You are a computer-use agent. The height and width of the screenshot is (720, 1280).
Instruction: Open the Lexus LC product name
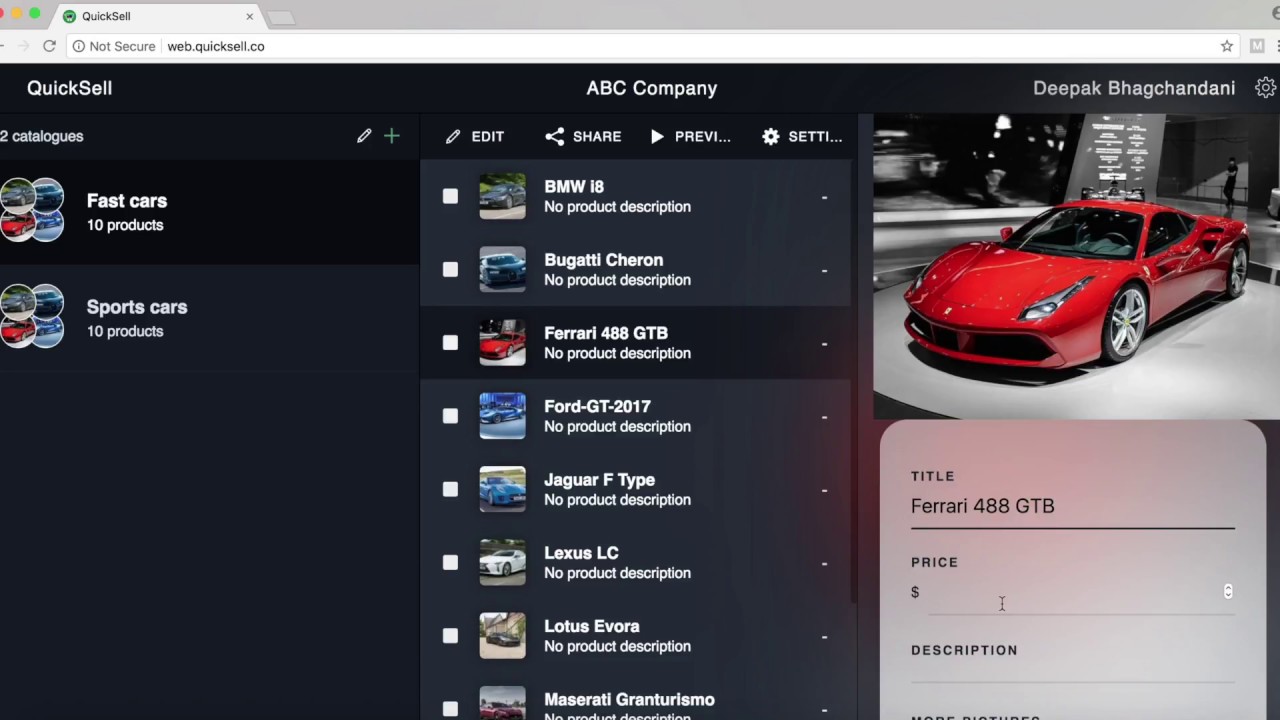click(581, 553)
